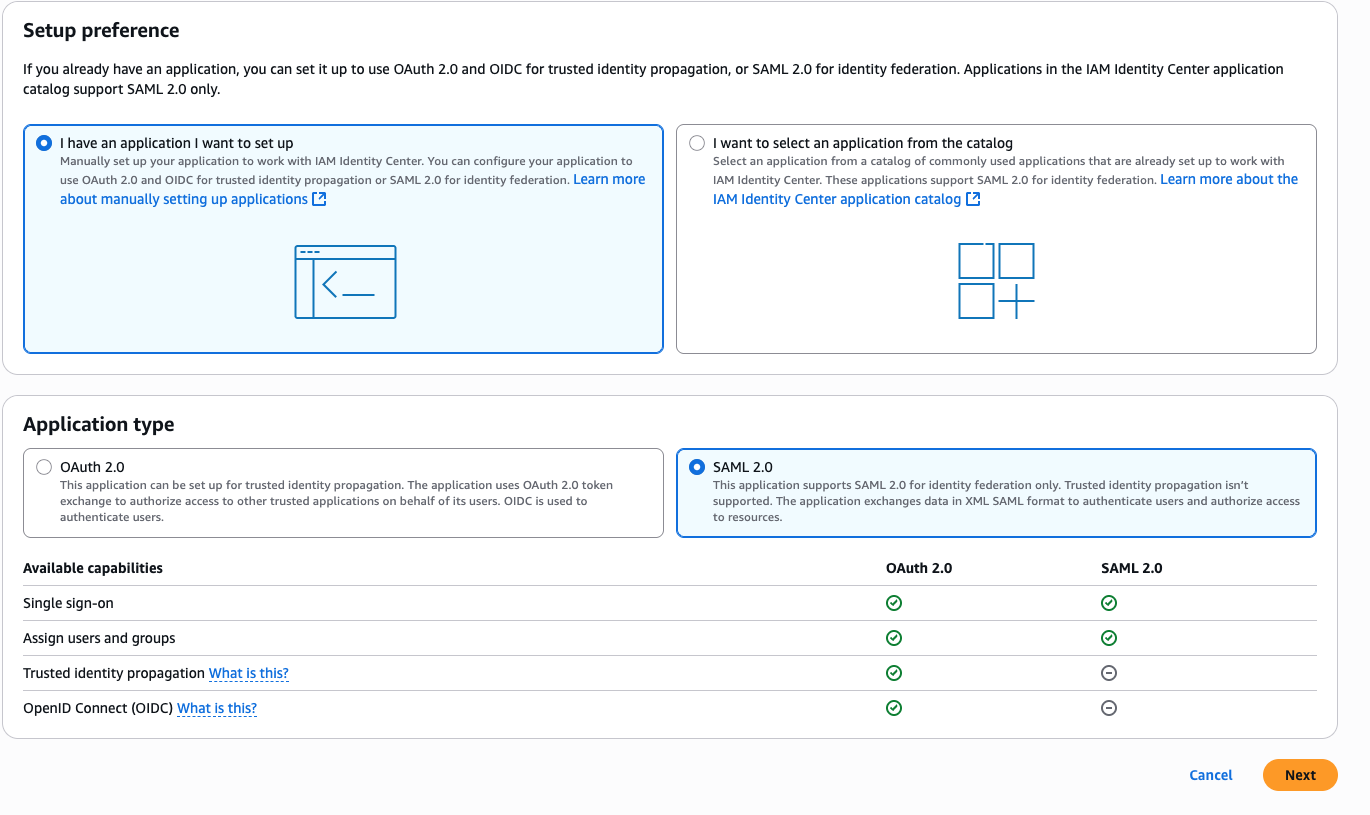Image resolution: width=1370 pixels, height=815 pixels.
Task: Click SAML 2.0 unsupported icon for Trusted identity propagation
Action: pyautogui.click(x=1109, y=673)
